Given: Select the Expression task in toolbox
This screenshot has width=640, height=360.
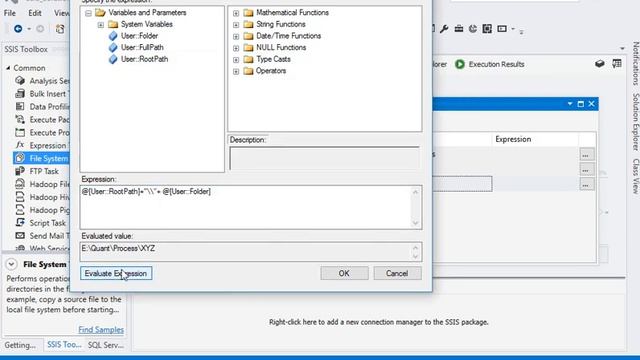Looking at the screenshot, I should (x=42, y=146).
